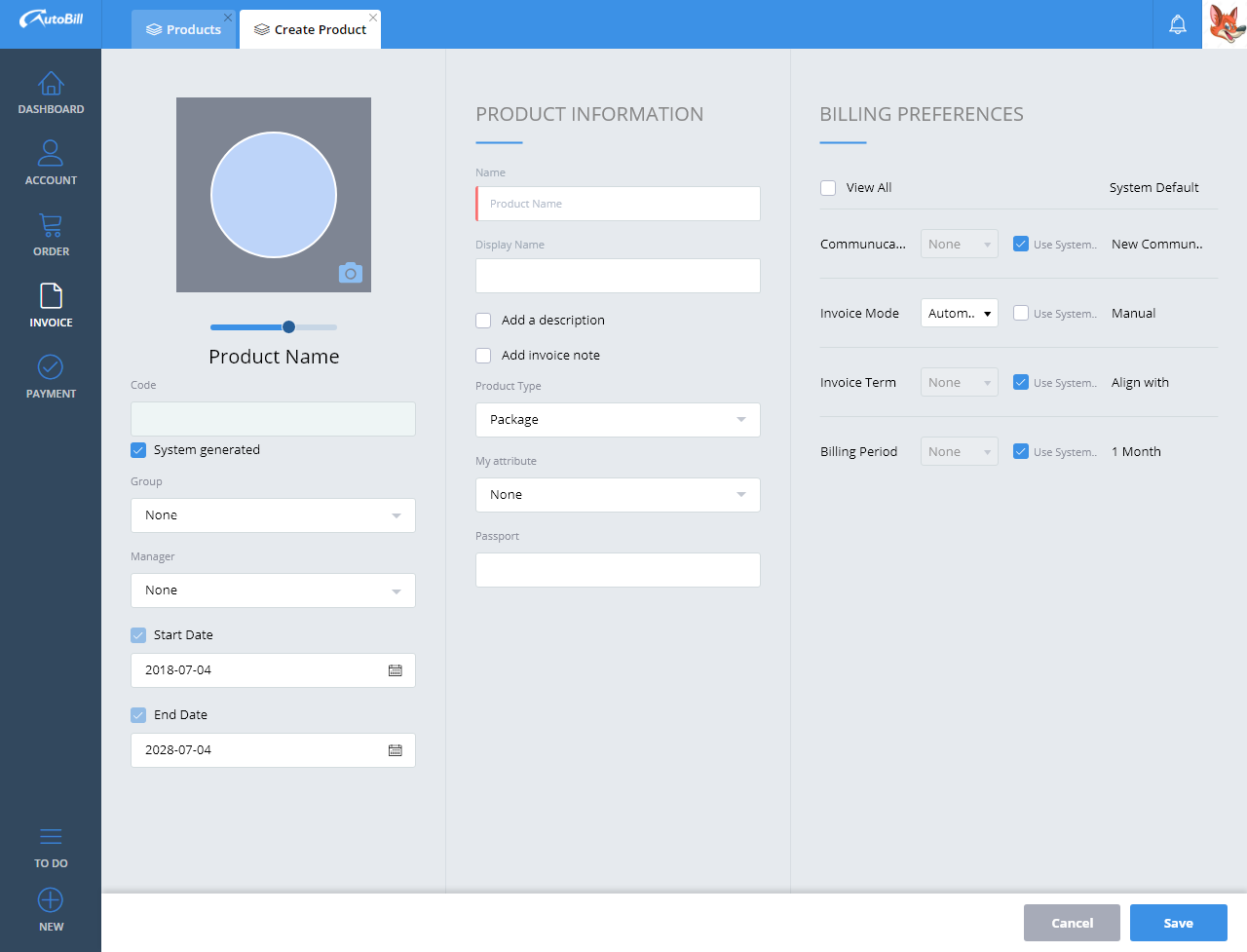Screen dimensions: 1247x952
Task: Open the Dashboard home icon
Action: 51,85
